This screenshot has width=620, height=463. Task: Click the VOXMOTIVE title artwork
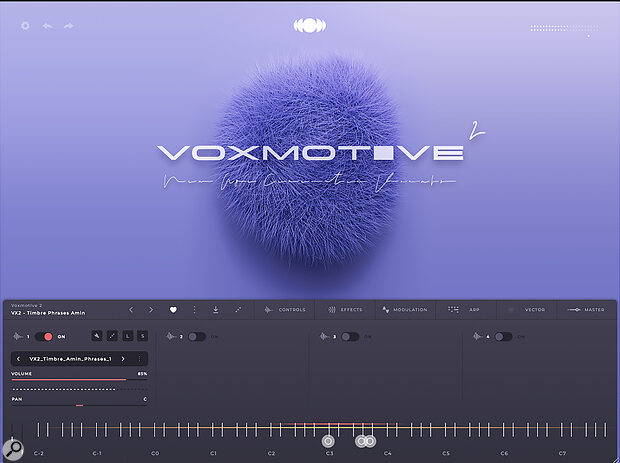[310, 153]
